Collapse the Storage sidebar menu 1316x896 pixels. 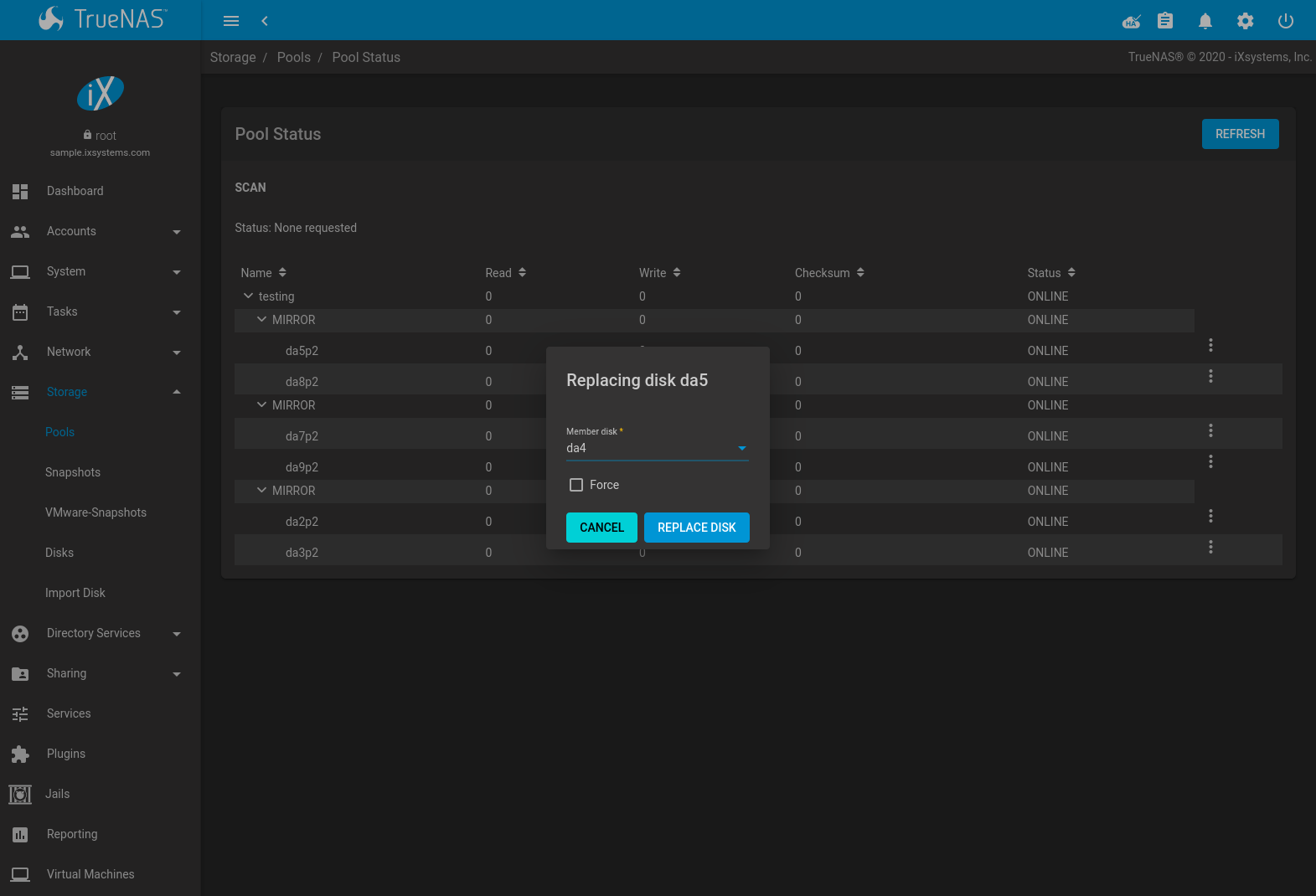pyautogui.click(x=101, y=392)
